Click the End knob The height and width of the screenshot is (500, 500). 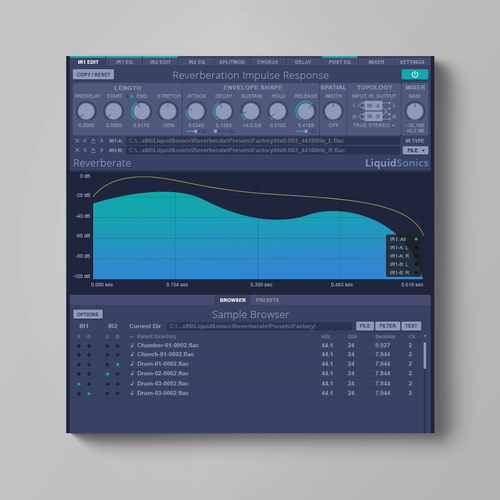(141, 111)
